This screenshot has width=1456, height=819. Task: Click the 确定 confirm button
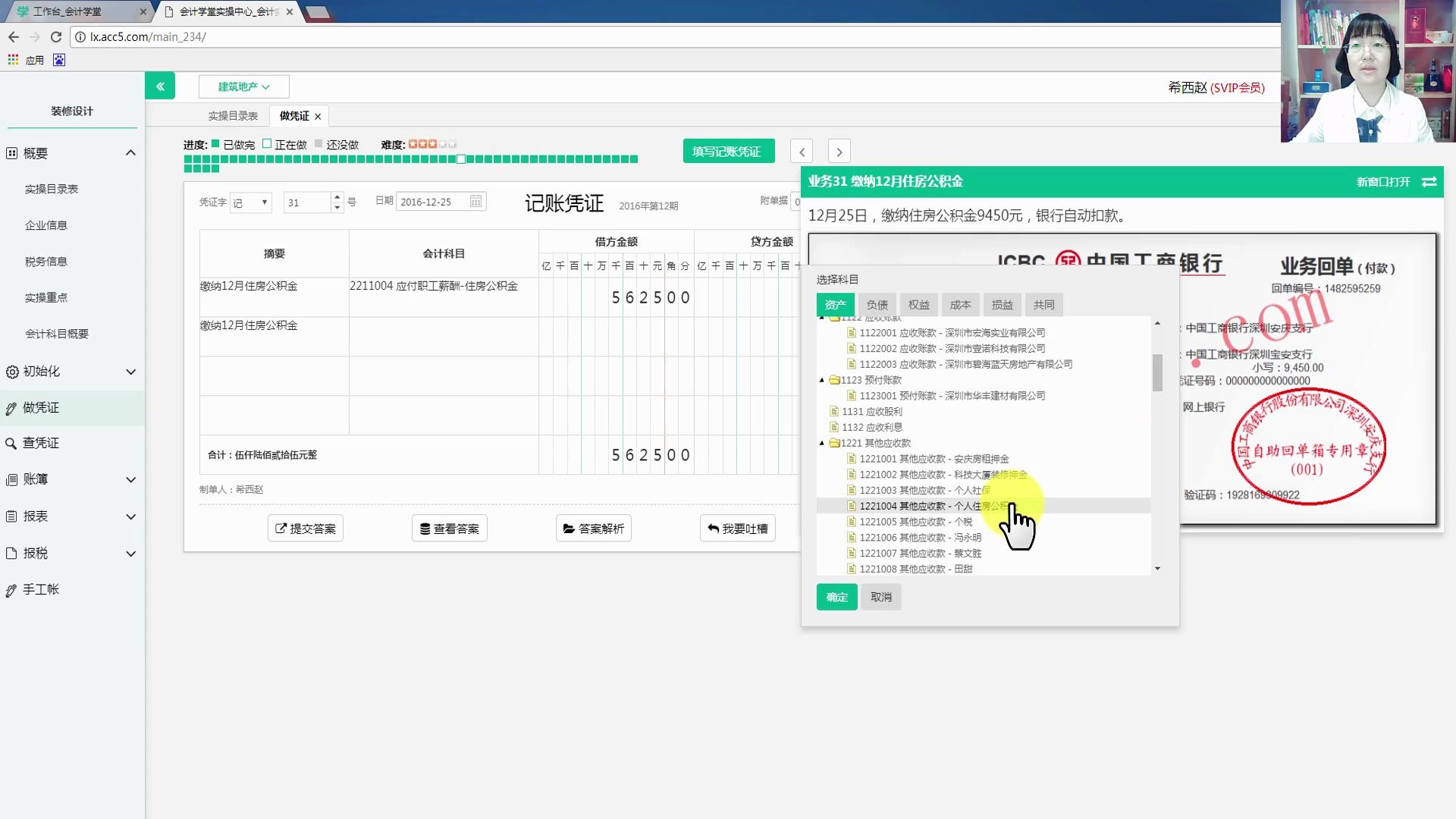(836, 597)
